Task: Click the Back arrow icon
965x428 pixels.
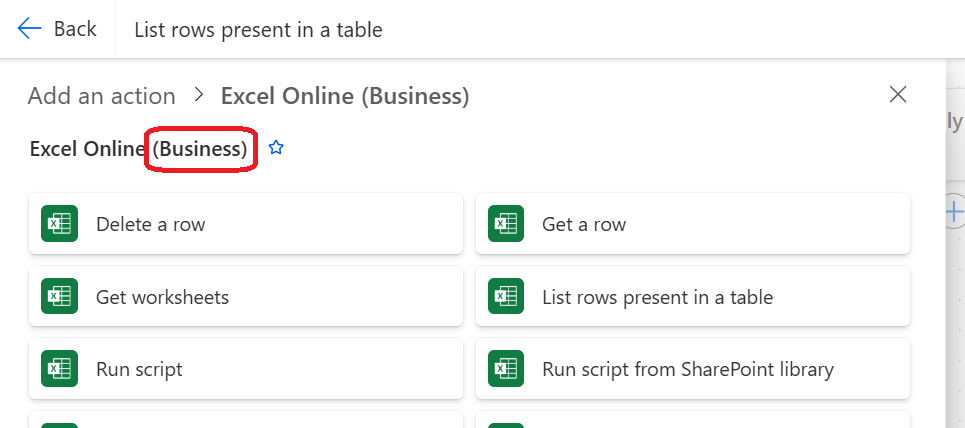Action: (29, 28)
